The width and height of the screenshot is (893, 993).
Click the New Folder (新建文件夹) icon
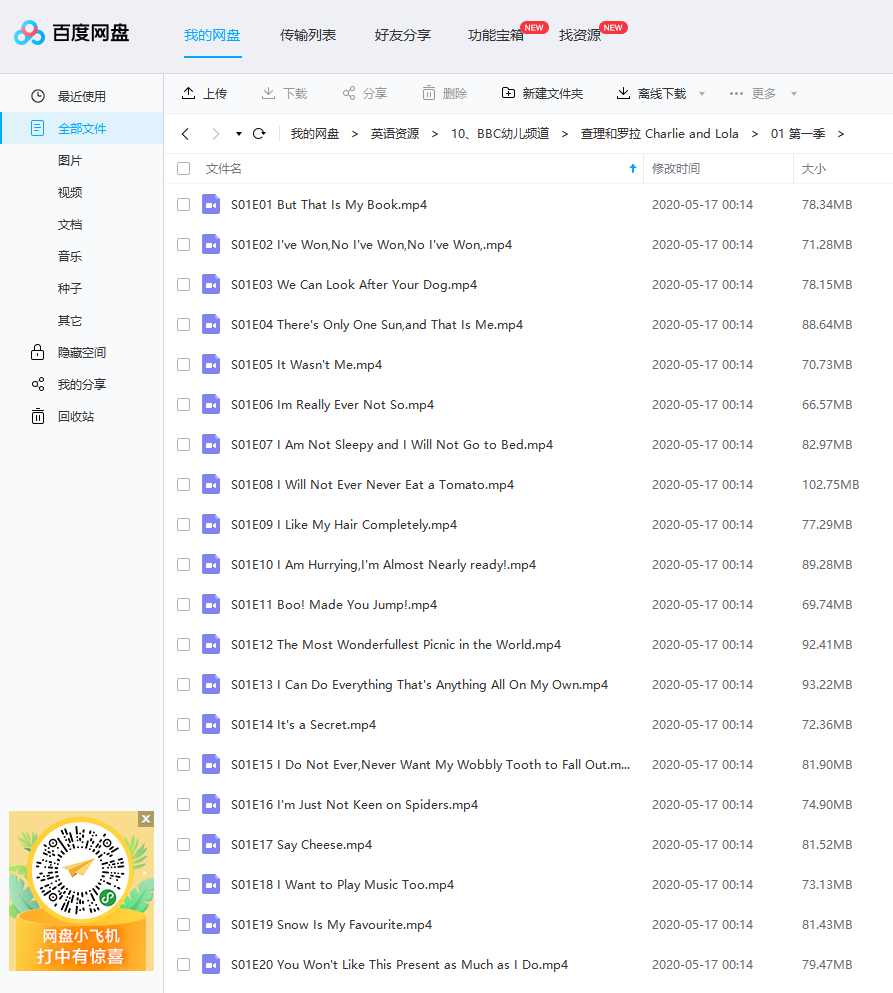click(509, 93)
